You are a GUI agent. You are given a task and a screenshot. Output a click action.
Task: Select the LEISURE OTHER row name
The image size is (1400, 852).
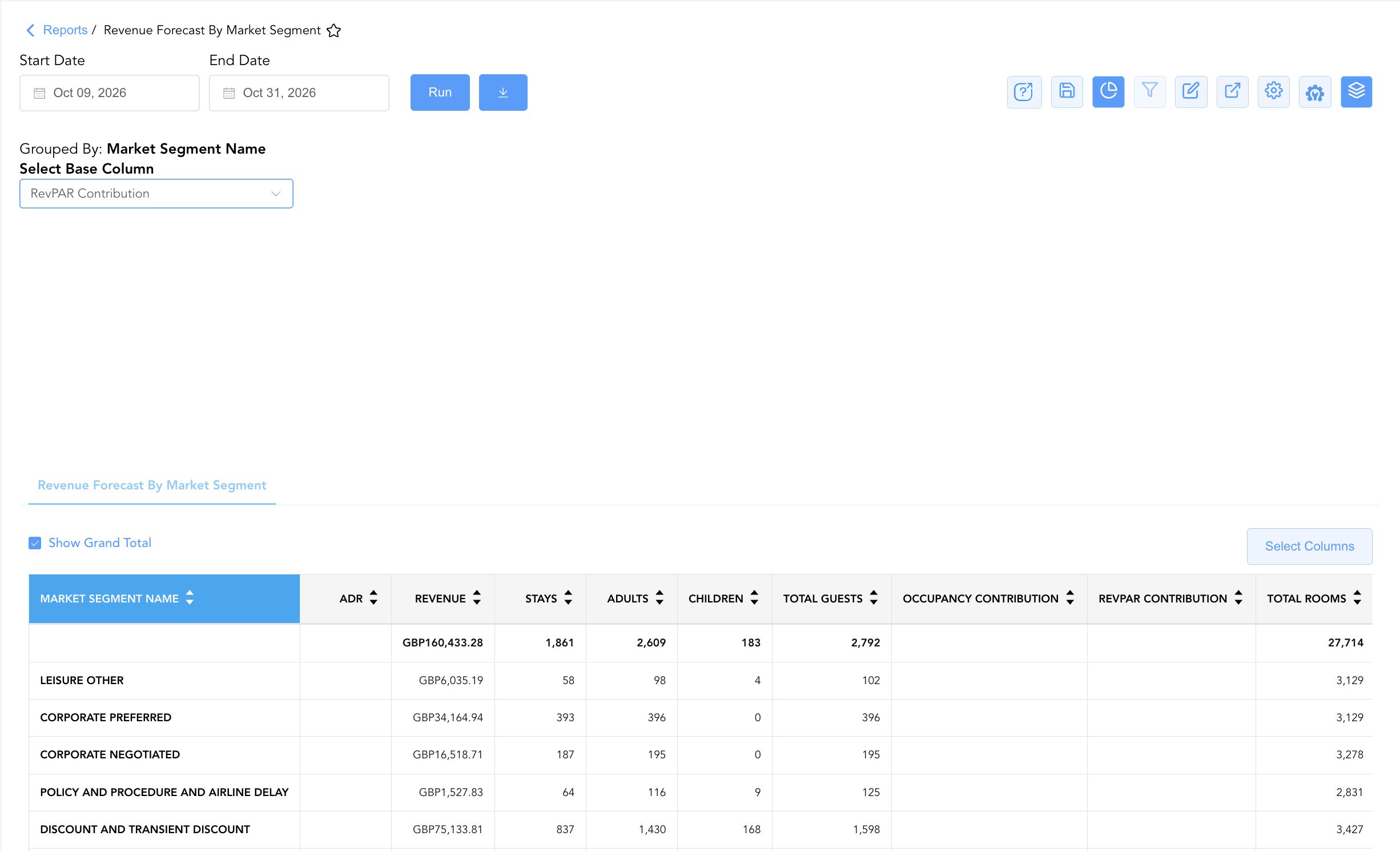82,680
